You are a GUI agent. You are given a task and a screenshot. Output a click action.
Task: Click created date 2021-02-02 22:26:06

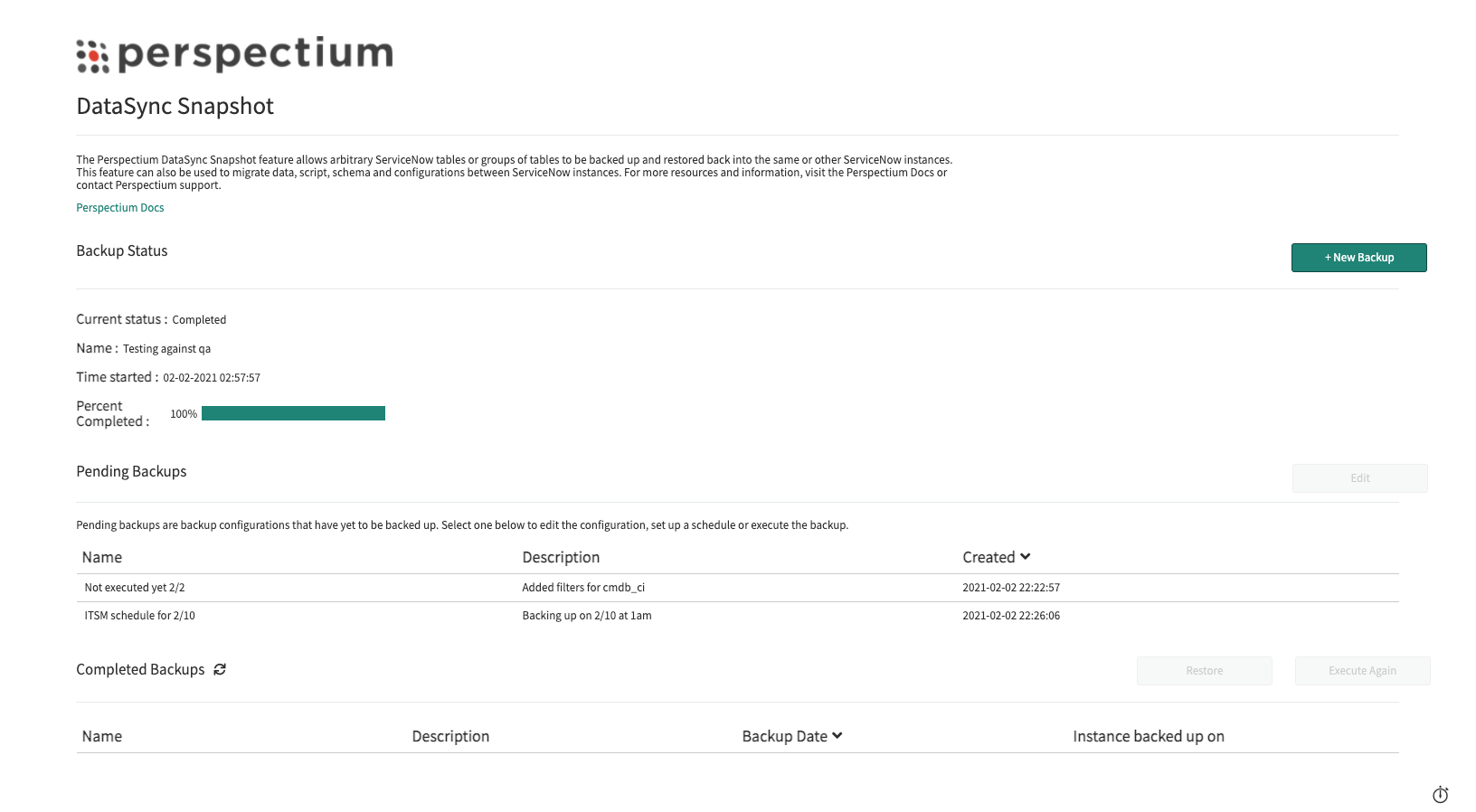click(x=1011, y=616)
